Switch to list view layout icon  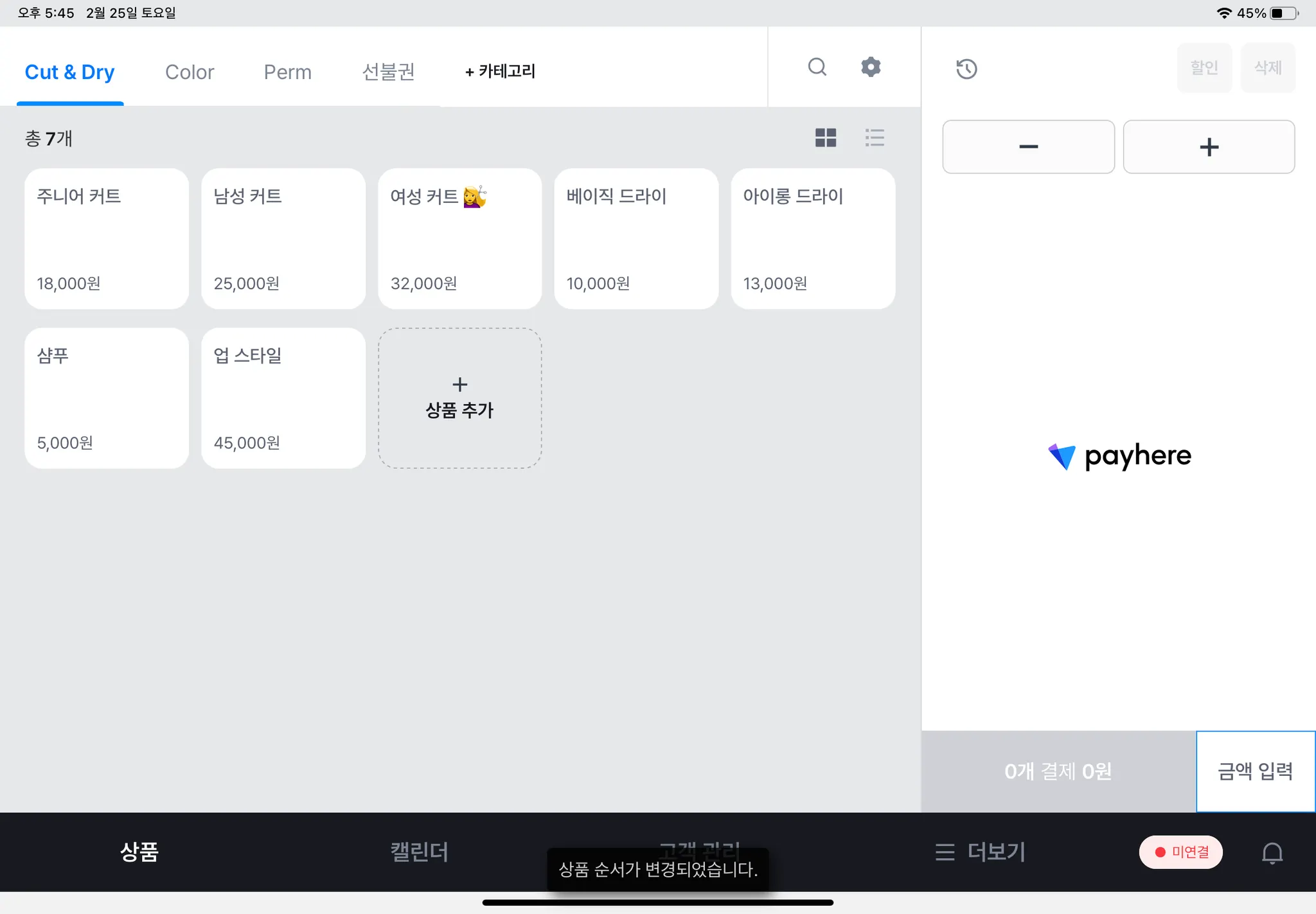tap(875, 137)
